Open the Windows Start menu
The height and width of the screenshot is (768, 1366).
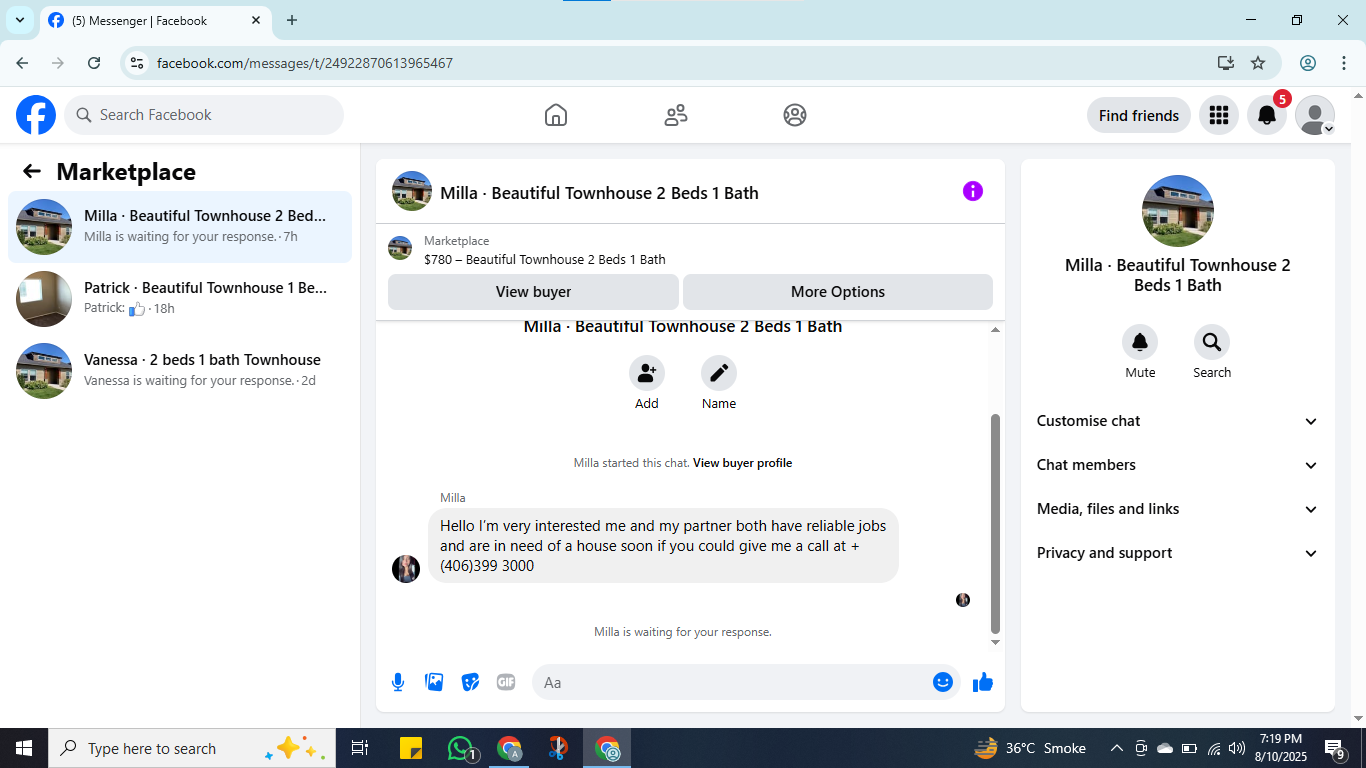(24, 748)
